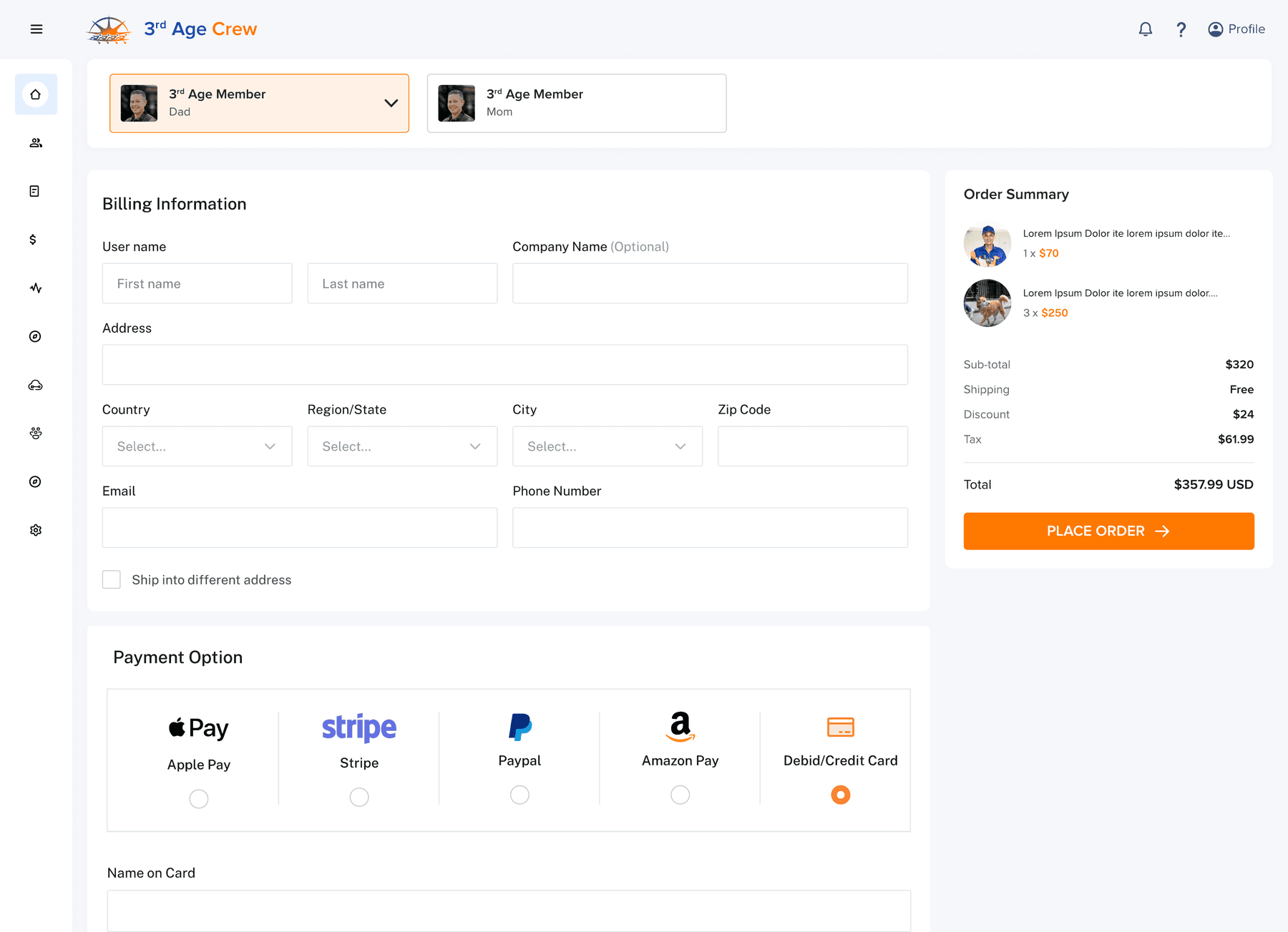The image size is (1288, 932).
Task: Click the Discount $24 value
Action: pos(1243,414)
